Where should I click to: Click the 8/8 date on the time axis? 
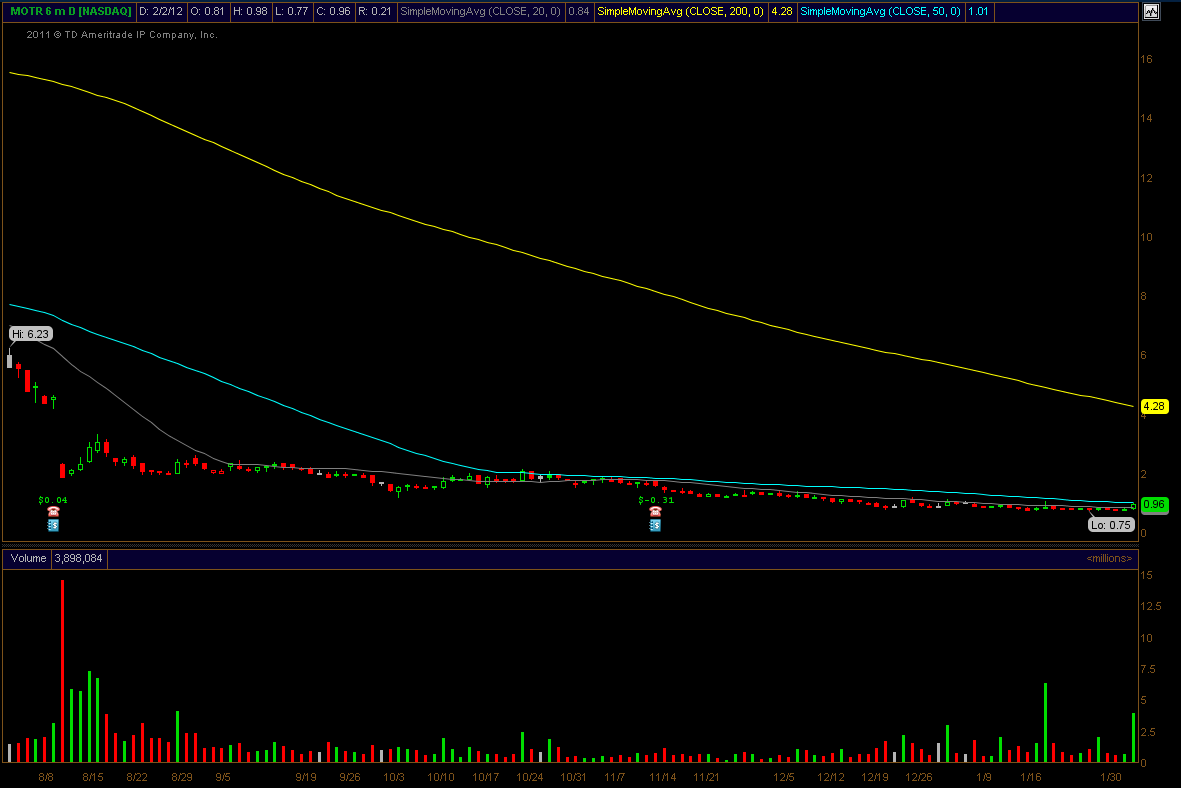coord(46,777)
